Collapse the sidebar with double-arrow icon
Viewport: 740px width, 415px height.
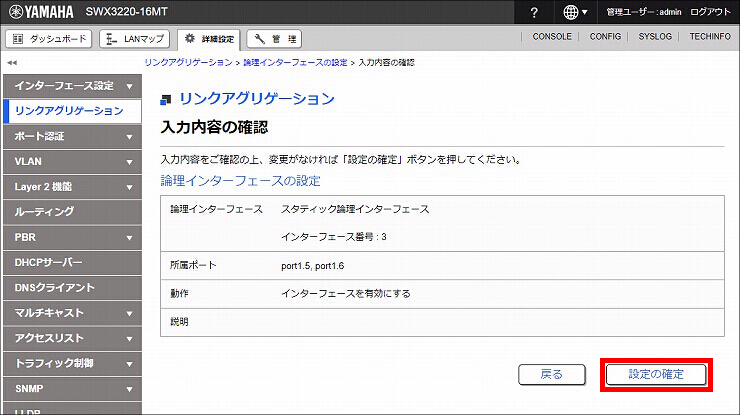12,62
